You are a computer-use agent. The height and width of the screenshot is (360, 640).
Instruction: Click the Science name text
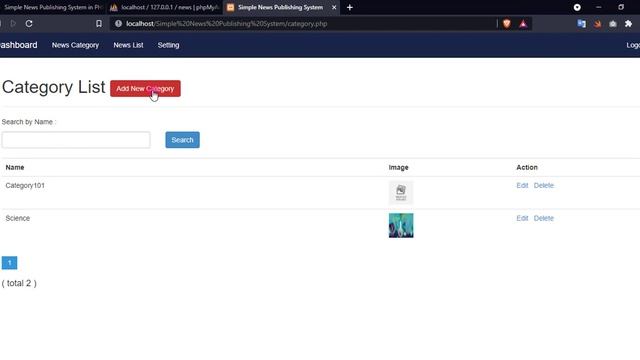click(18, 218)
